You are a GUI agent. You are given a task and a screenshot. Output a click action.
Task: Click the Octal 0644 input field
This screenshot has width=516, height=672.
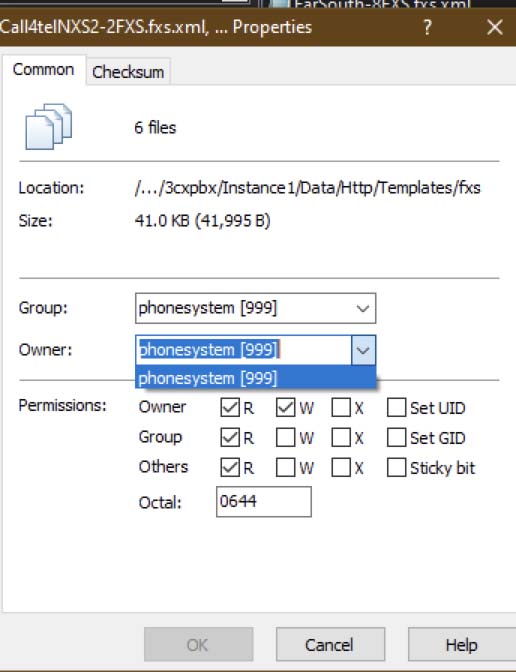264,501
